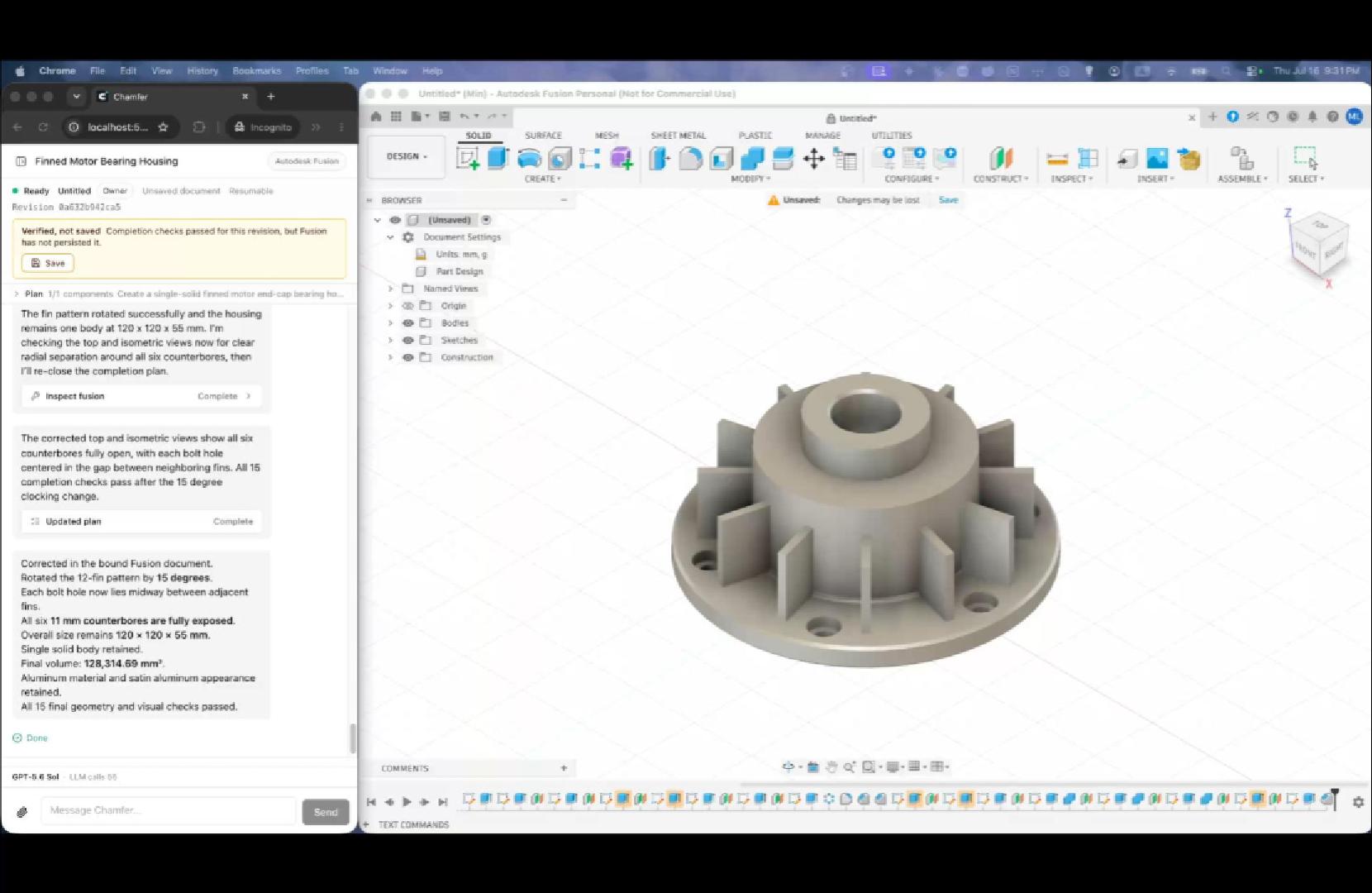Select the Extrude tool in Create

pyautogui.click(x=498, y=158)
